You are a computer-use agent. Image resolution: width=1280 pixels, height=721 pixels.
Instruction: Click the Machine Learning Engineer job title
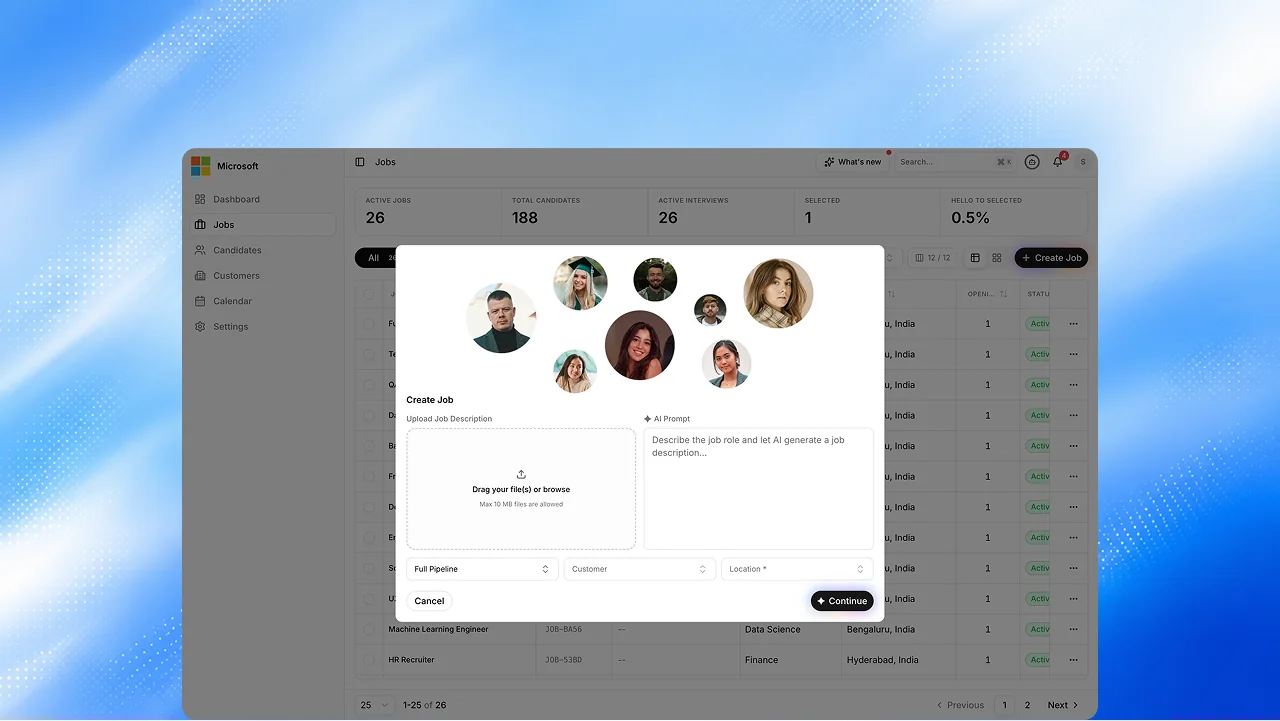(438, 630)
